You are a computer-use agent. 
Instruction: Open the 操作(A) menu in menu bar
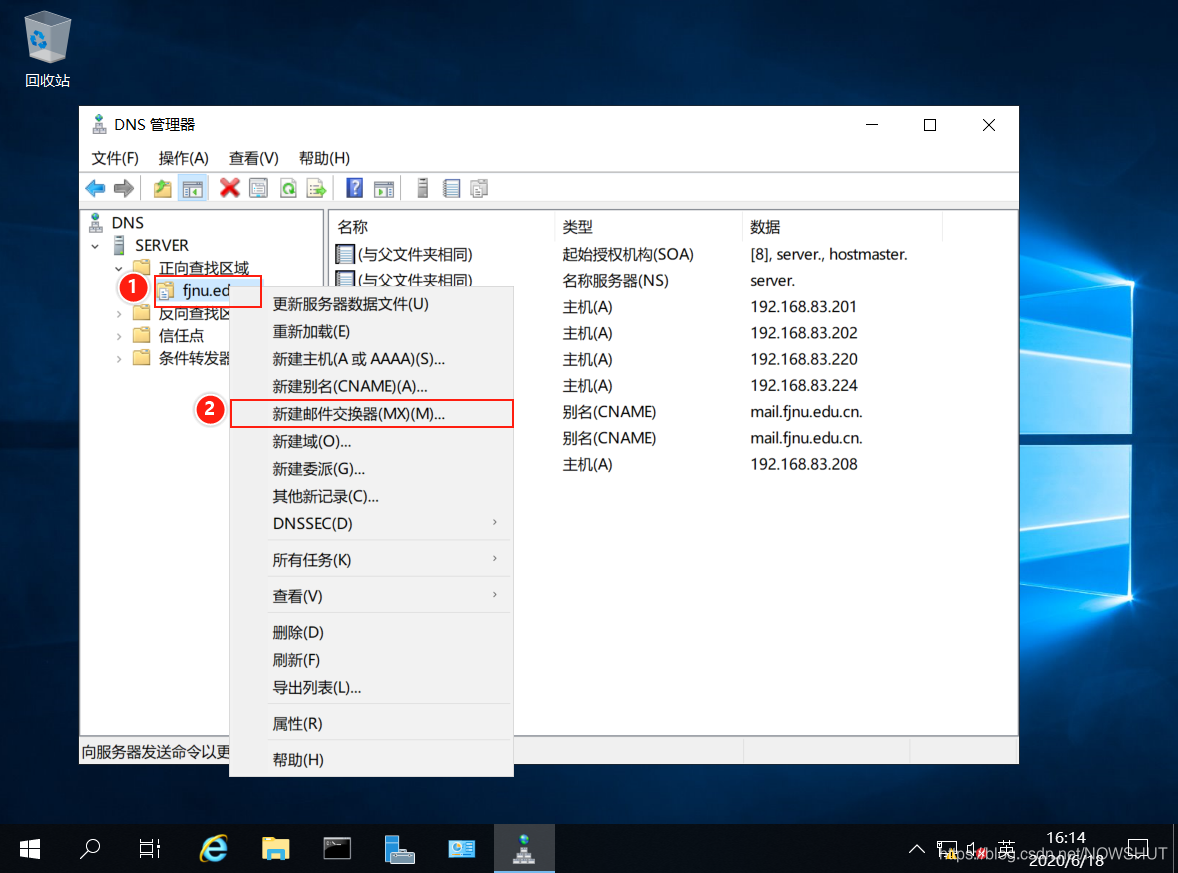[183, 158]
